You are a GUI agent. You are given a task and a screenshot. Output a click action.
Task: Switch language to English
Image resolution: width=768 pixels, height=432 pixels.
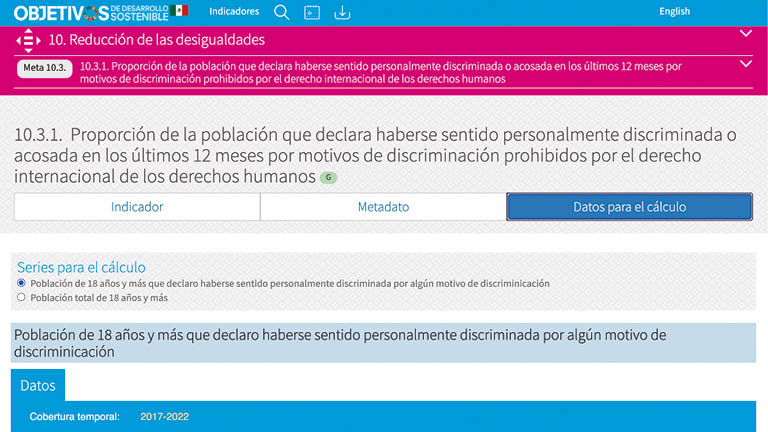click(674, 12)
